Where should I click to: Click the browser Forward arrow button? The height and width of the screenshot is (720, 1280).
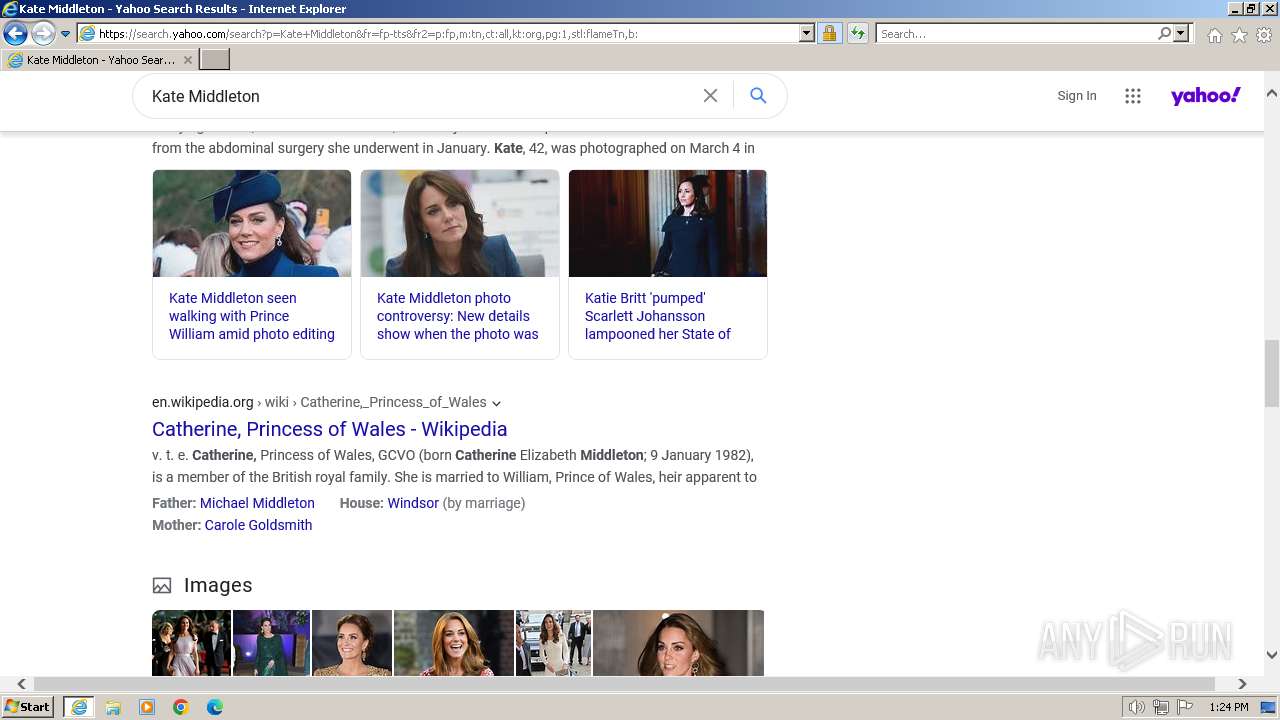(43, 33)
